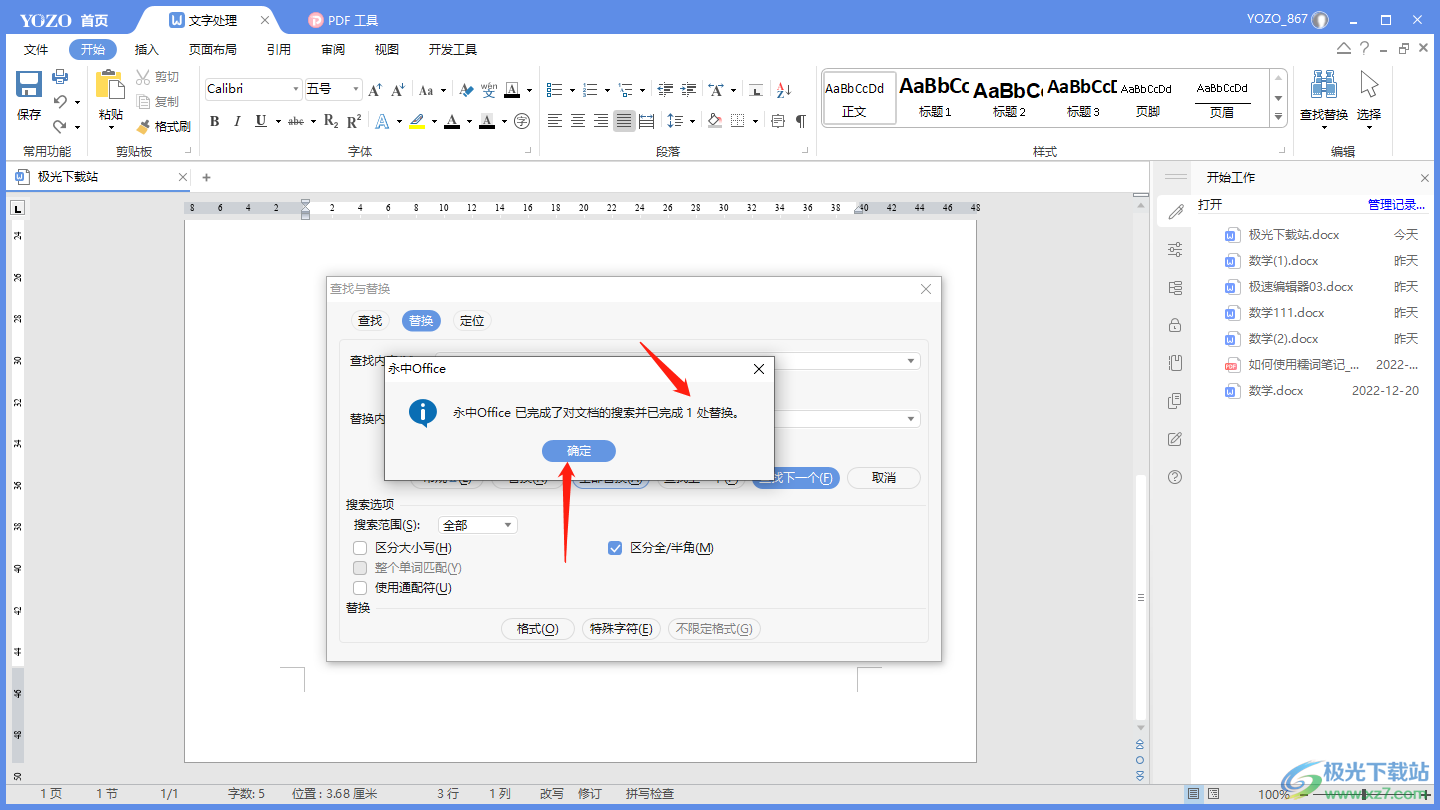Click the Cut (剪切) scissors icon
This screenshot has width=1440, height=810.
pos(143,77)
